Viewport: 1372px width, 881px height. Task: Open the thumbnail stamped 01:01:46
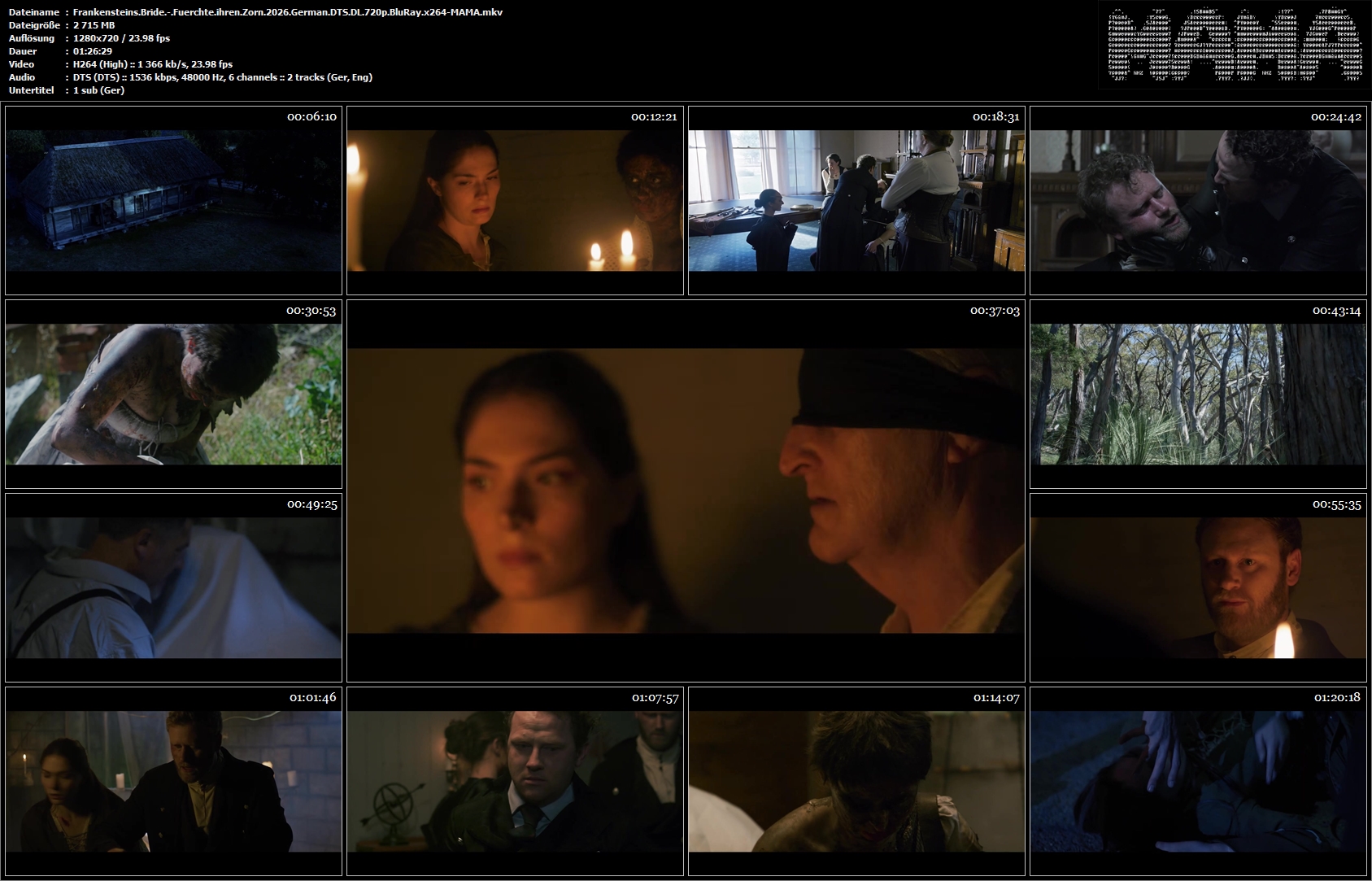tap(173, 781)
